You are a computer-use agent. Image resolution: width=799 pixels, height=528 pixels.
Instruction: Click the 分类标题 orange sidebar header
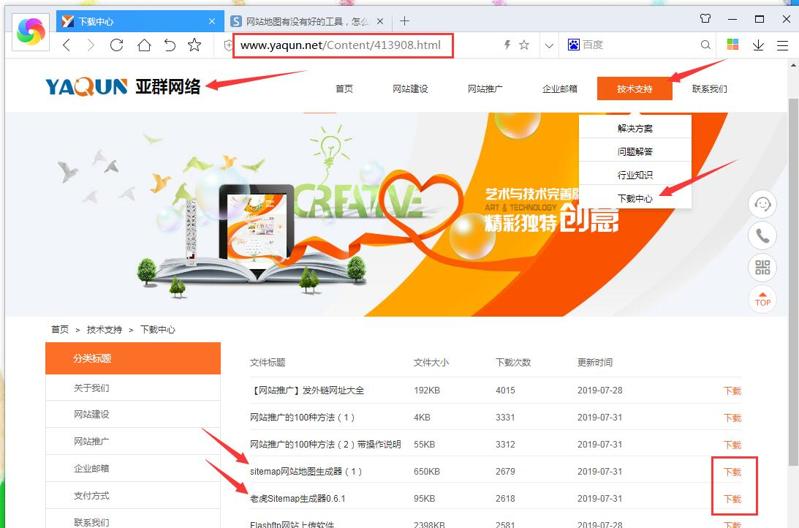tap(133, 358)
